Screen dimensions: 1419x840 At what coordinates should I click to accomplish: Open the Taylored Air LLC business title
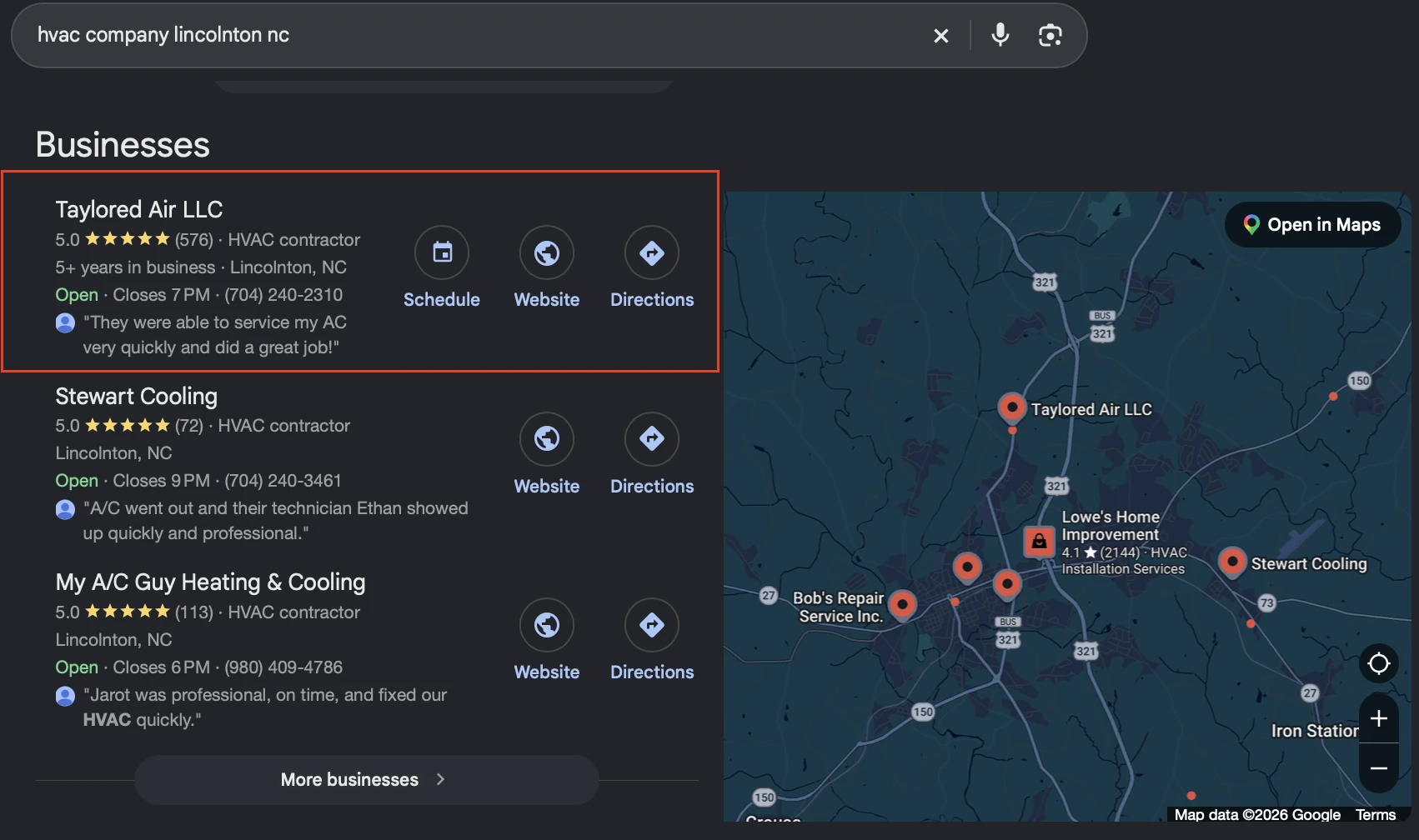[139, 209]
